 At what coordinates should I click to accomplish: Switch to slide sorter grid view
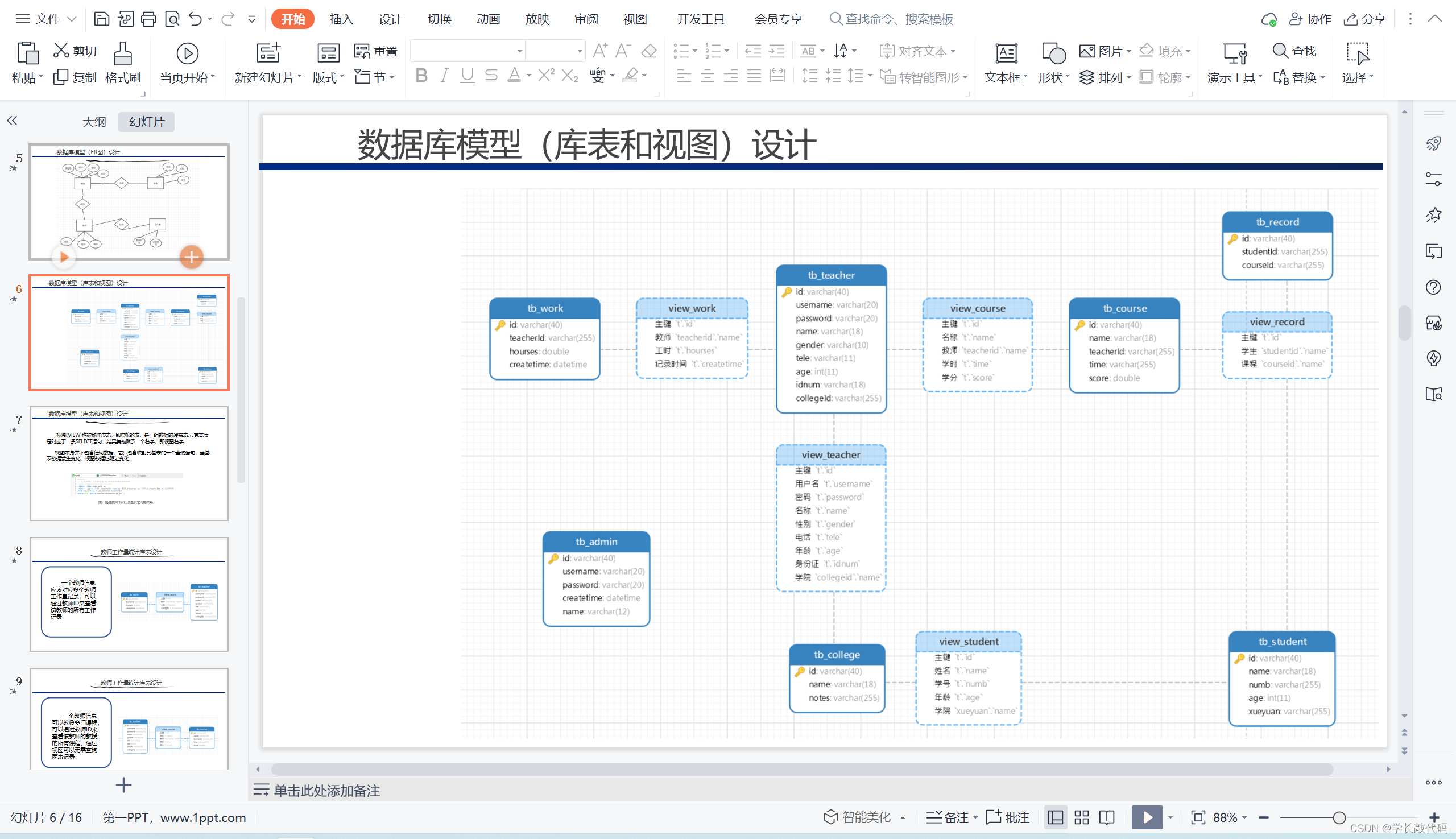click(1082, 817)
